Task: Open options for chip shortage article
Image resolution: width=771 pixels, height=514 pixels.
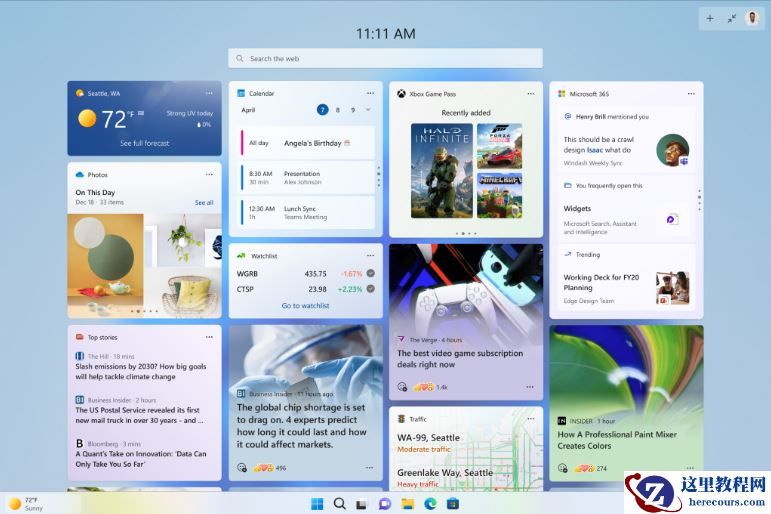Action: pos(369,468)
